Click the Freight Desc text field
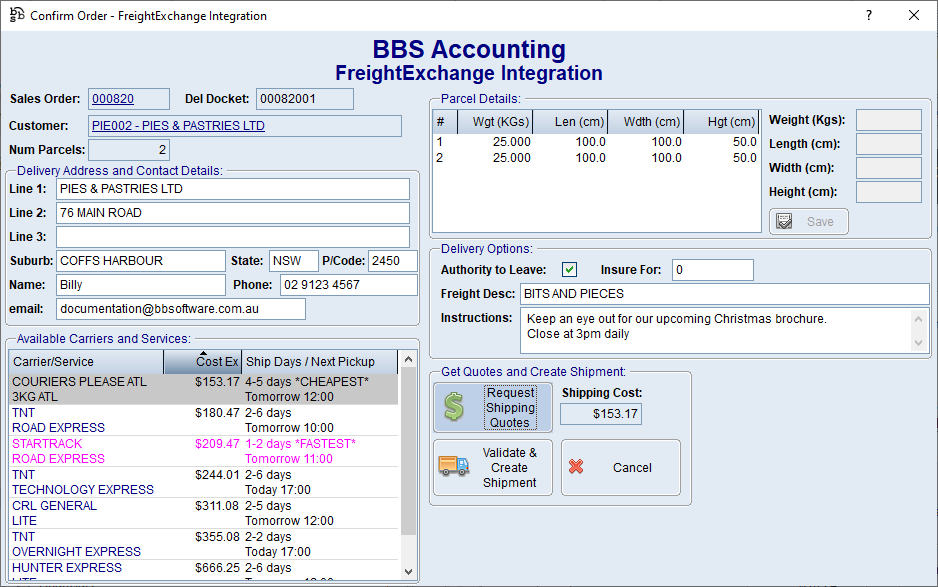This screenshot has width=938, height=587. click(x=724, y=294)
